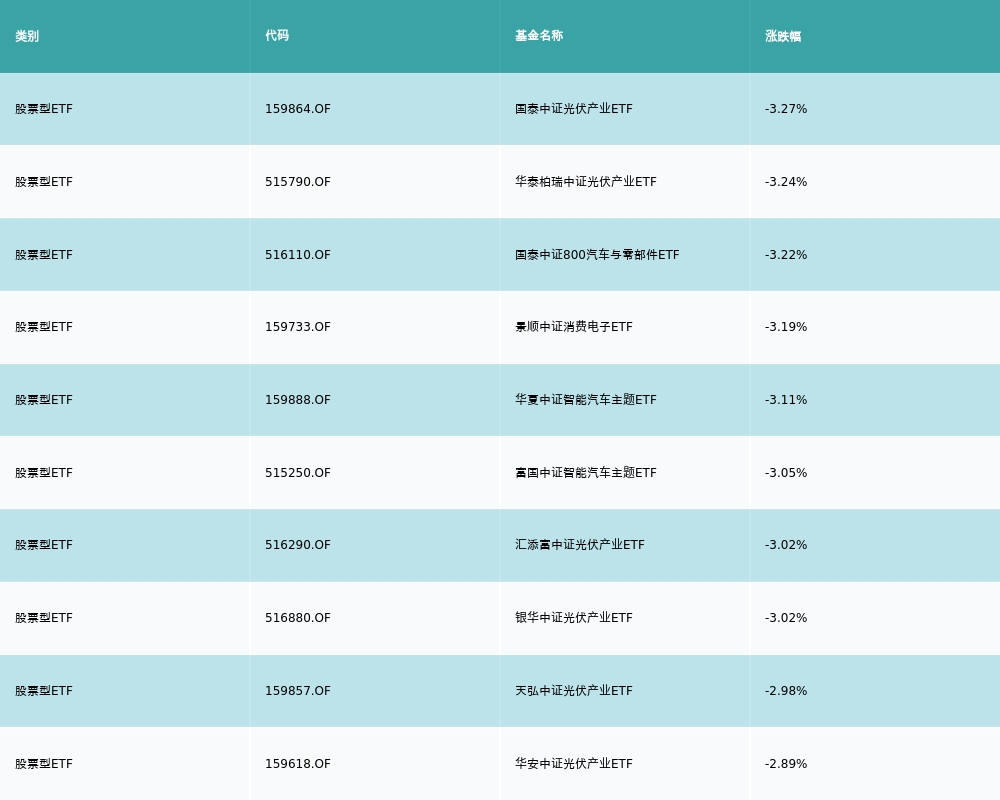Open 富国中证智能汽车主题ETF fund name

(586, 473)
